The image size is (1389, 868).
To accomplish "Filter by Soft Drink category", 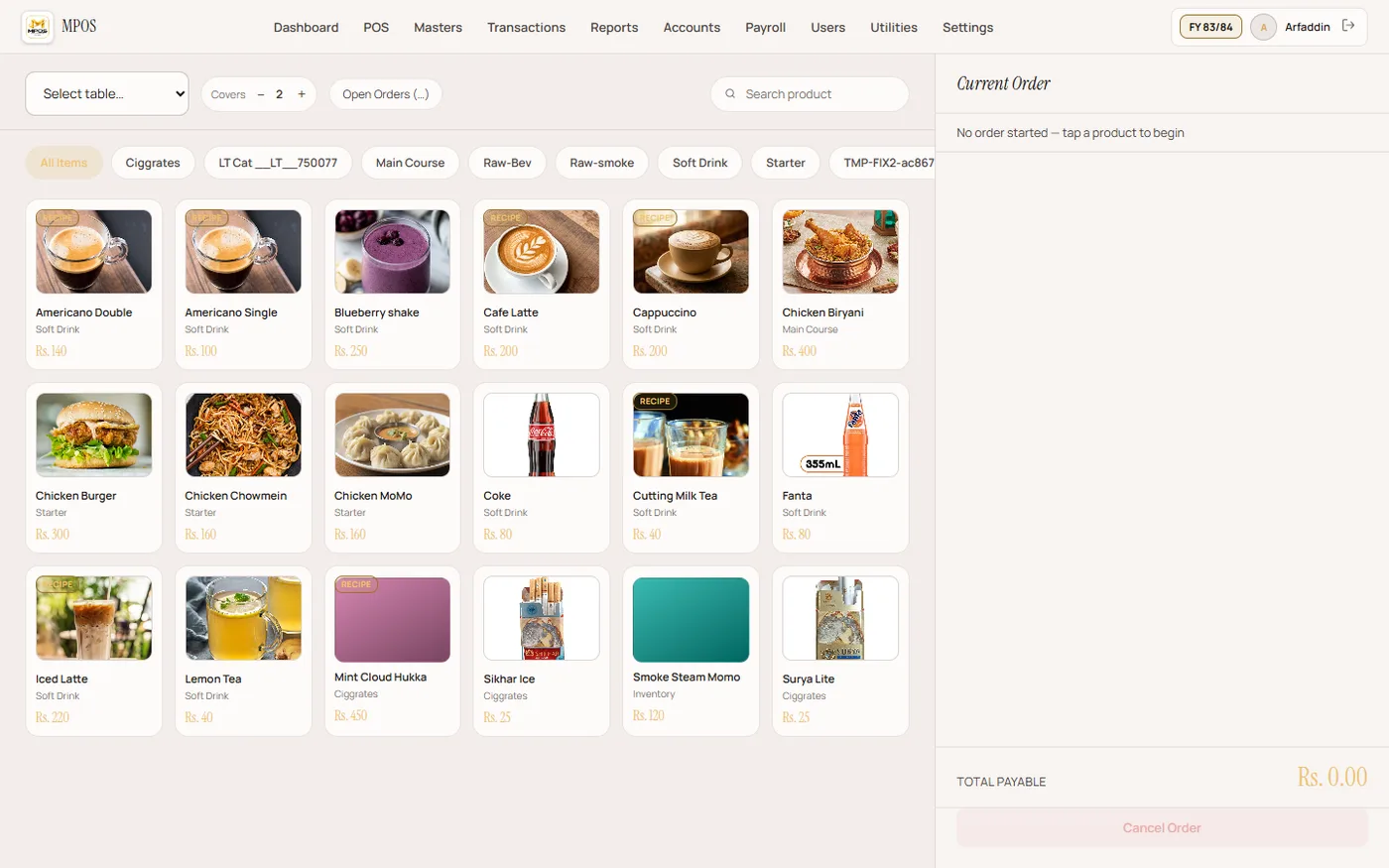I will [700, 163].
